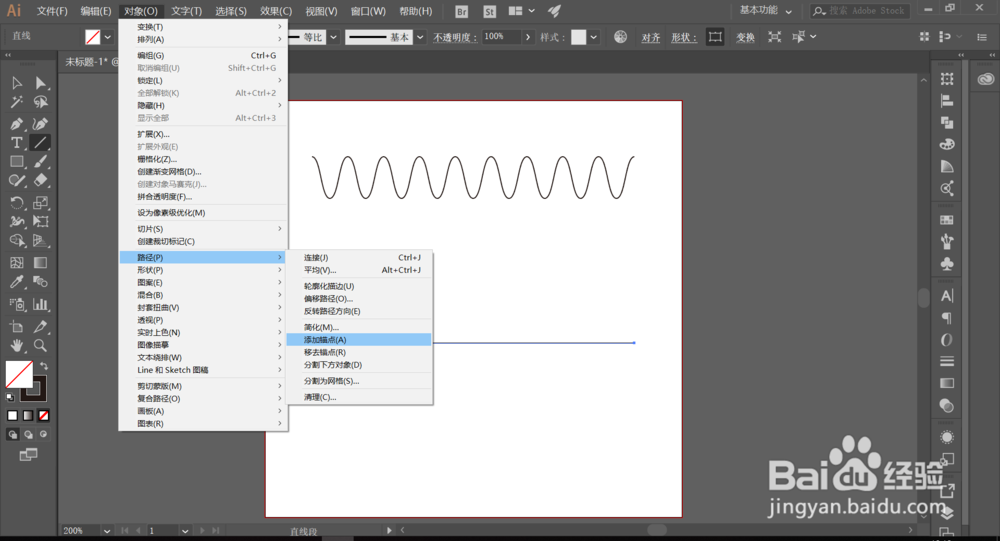Select the Line Segment tool
Viewport: 1000px width, 541px height.
tap(41, 143)
